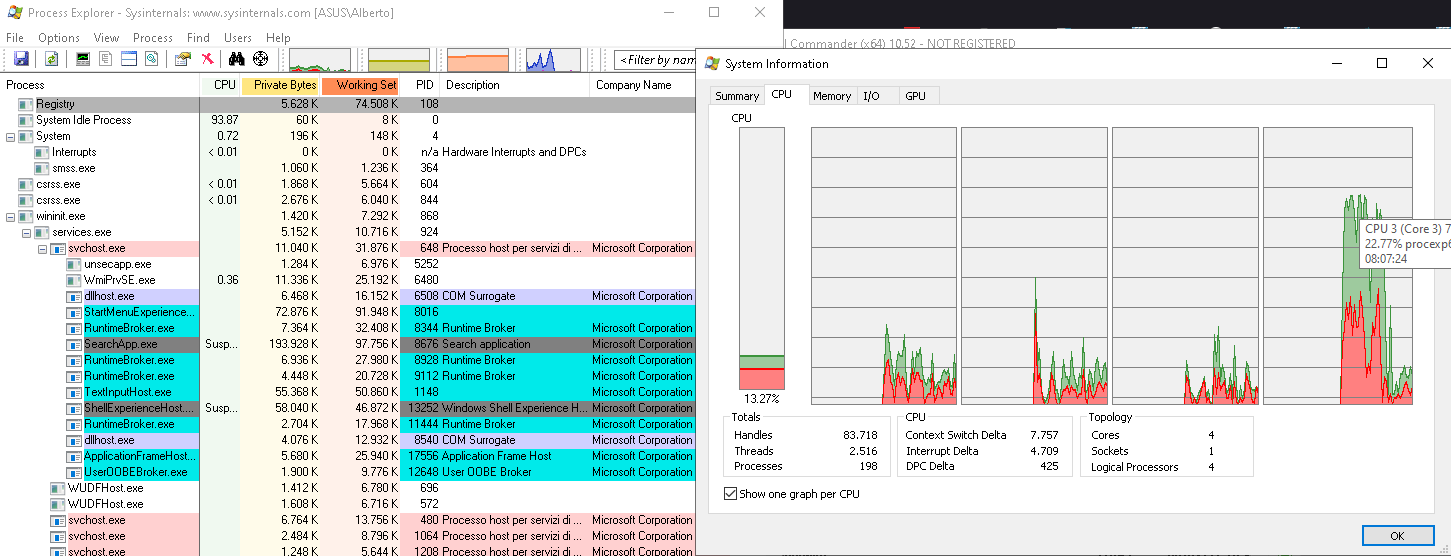Image resolution: width=1451 pixels, height=556 pixels.
Task: Click the binoculars Find Handle icon
Action: click(237, 59)
